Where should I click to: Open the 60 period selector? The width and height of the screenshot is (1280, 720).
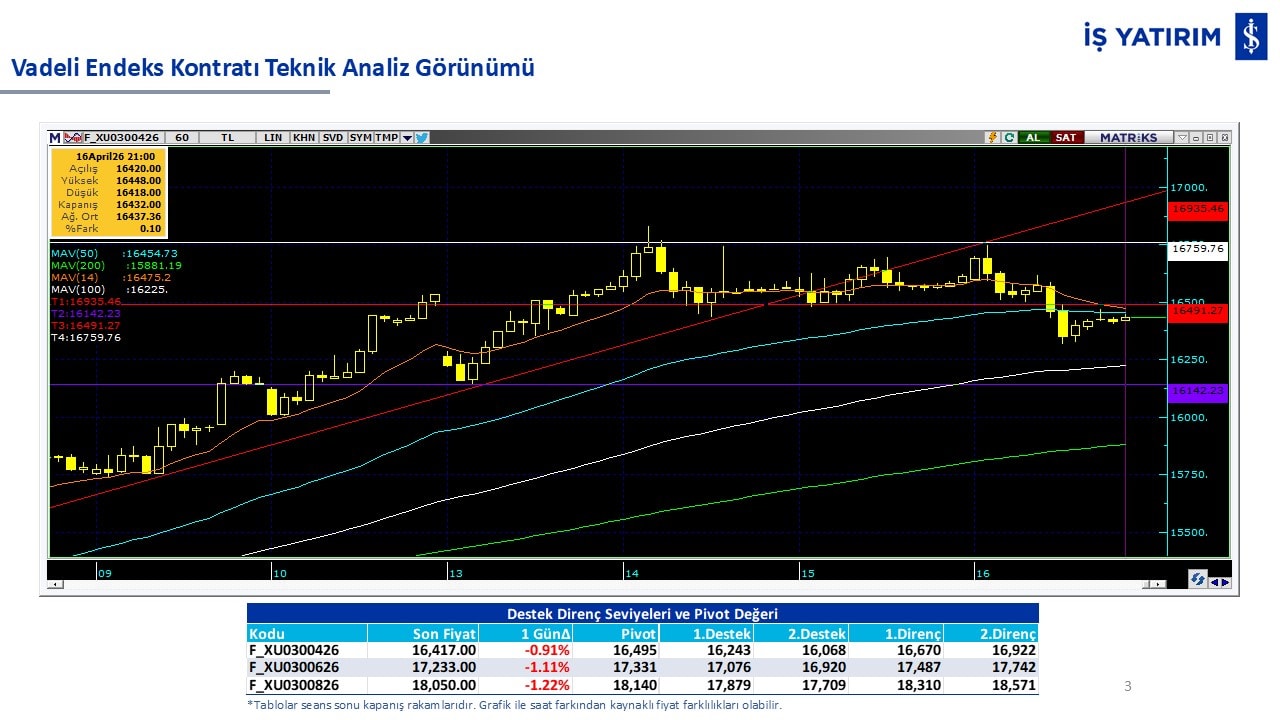tap(181, 138)
